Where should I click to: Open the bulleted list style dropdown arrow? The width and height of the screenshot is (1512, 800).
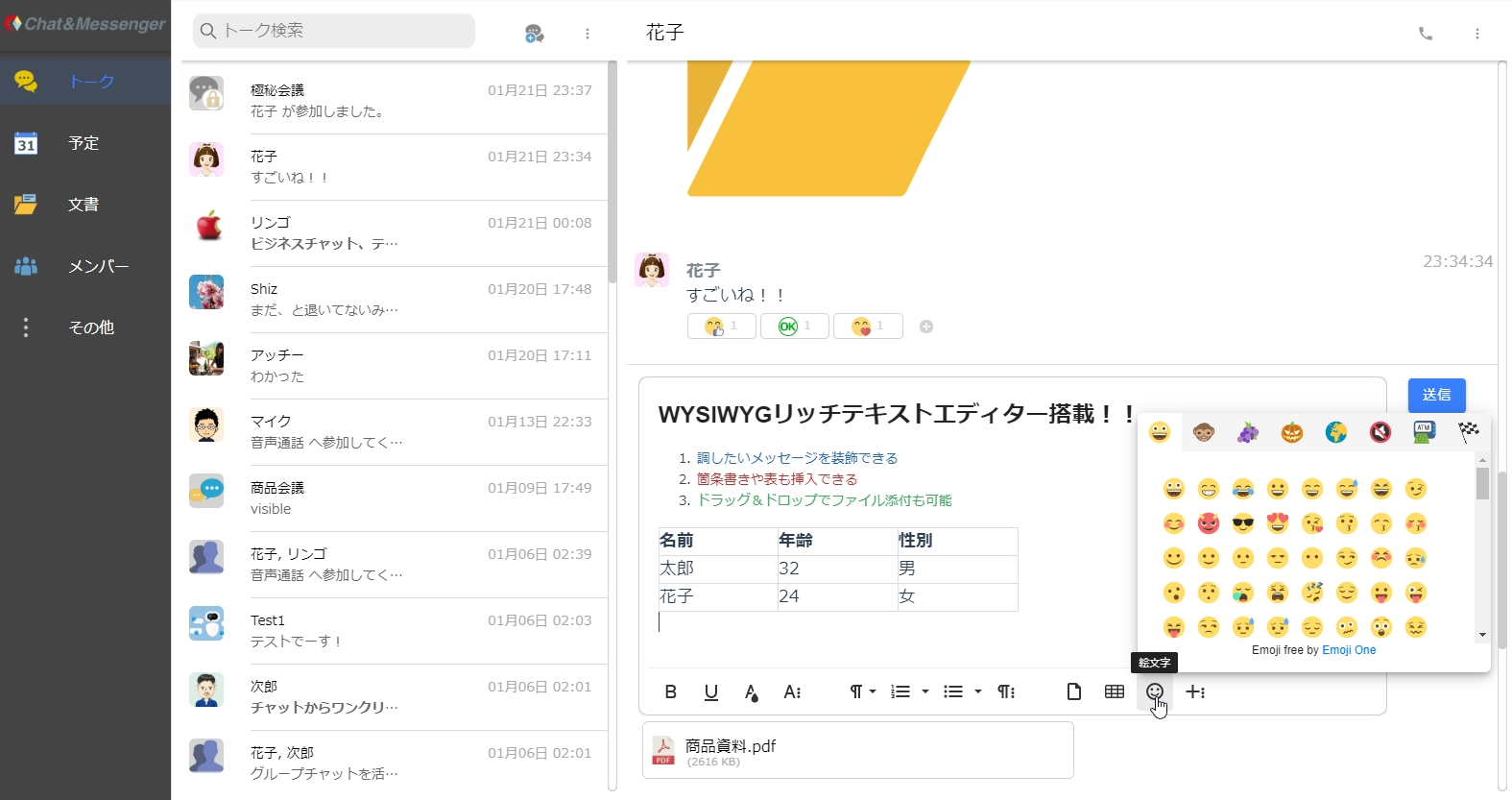coord(978,691)
